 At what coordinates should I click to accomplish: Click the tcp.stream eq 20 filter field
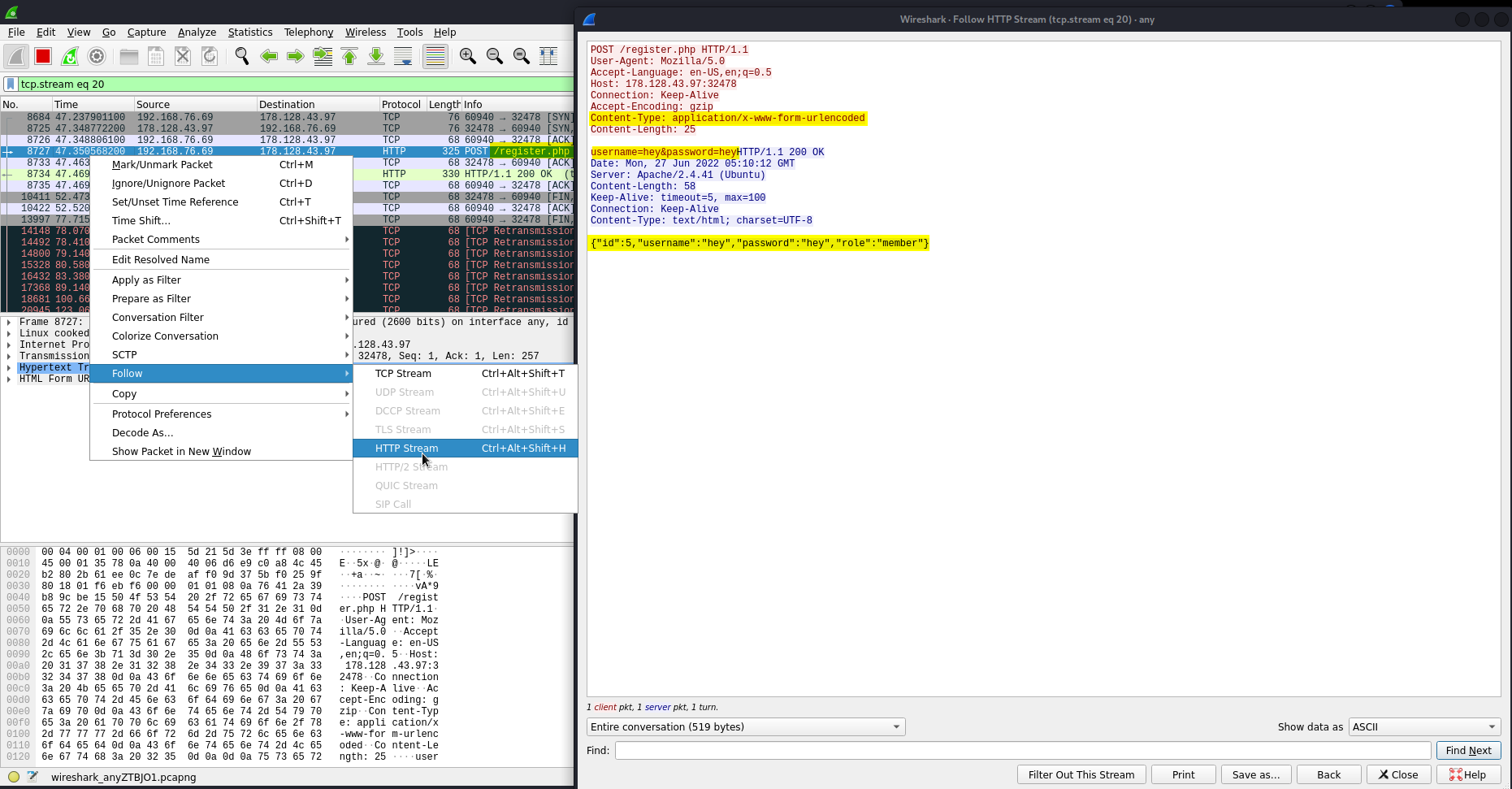(296, 84)
